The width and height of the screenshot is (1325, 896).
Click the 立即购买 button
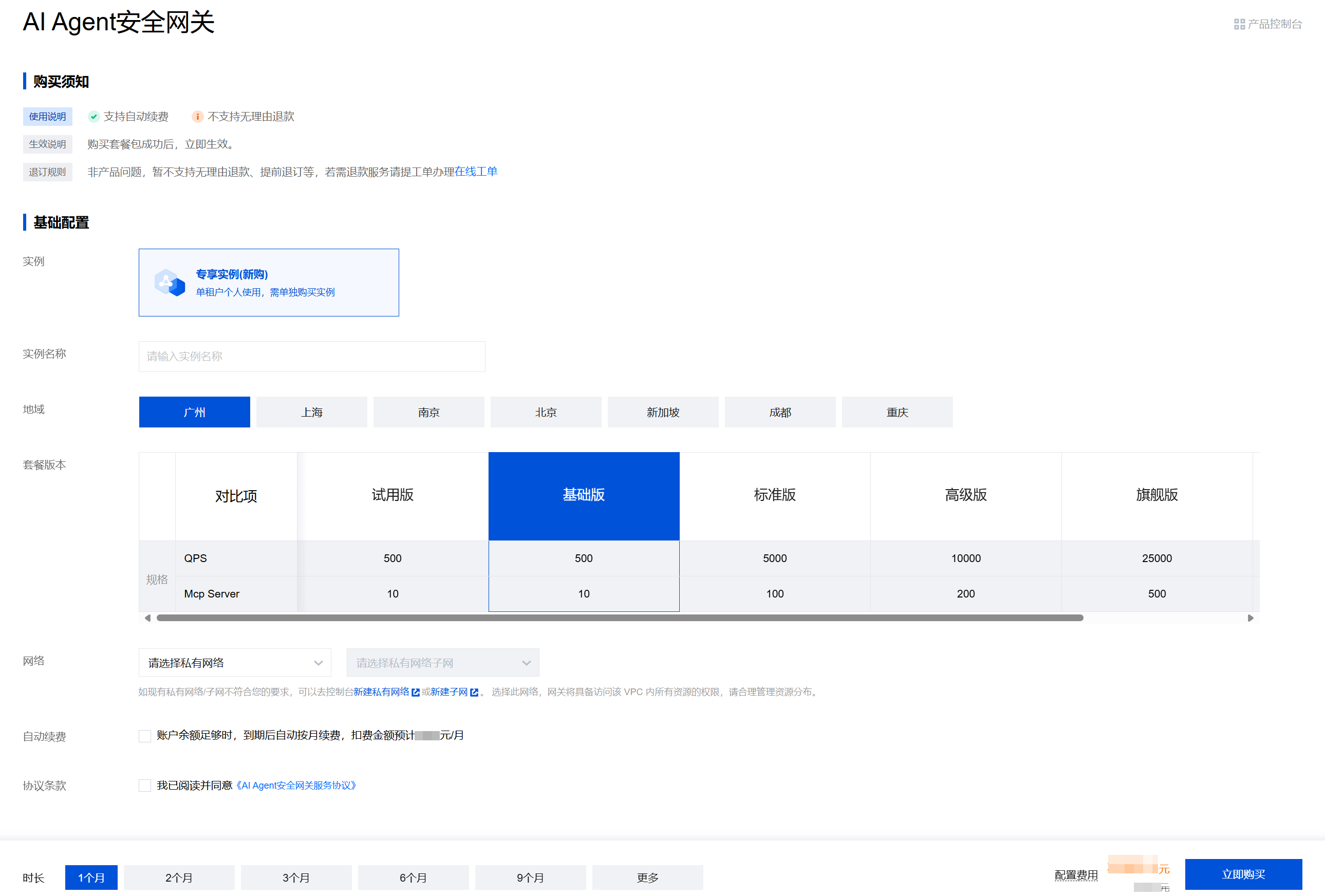pos(1243,874)
